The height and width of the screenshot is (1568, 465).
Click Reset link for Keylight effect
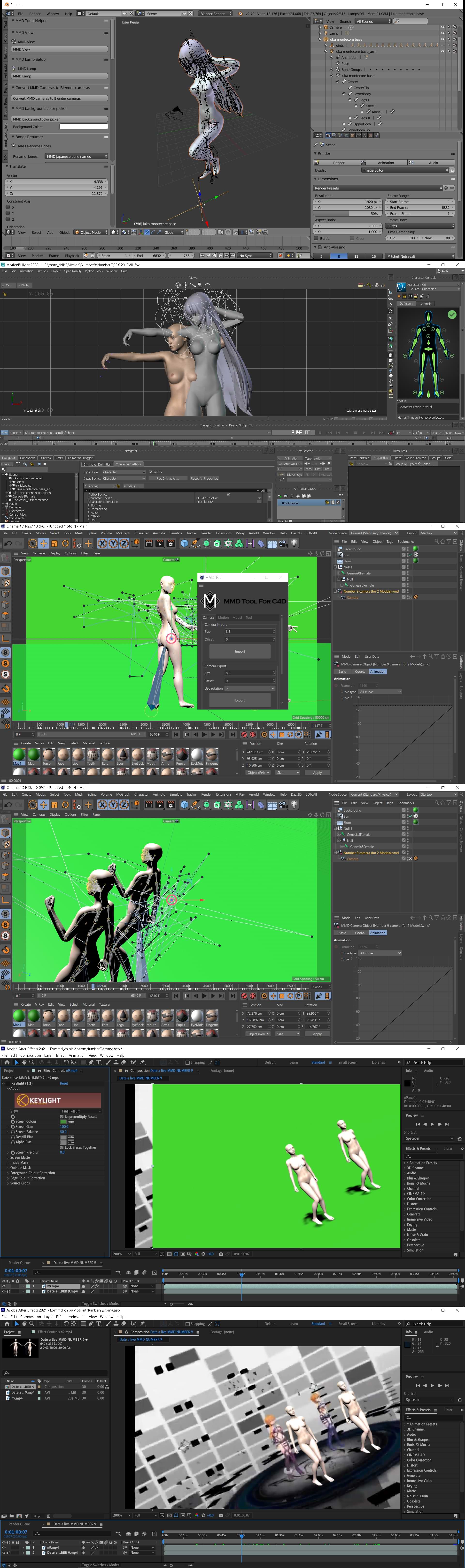point(64,1084)
